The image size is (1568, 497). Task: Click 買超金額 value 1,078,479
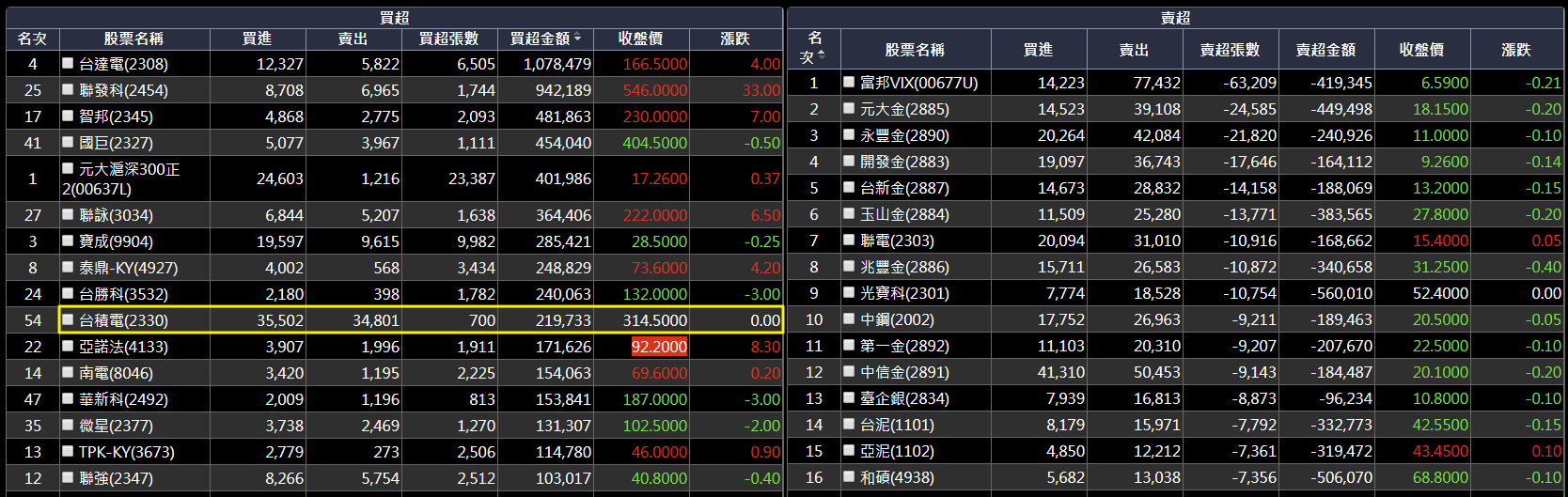coord(557,64)
